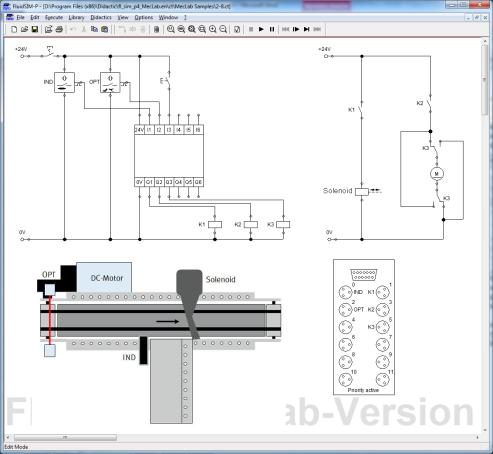Stop the simulation with the Stop icon
493x454 pixels.
coord(251,29)
